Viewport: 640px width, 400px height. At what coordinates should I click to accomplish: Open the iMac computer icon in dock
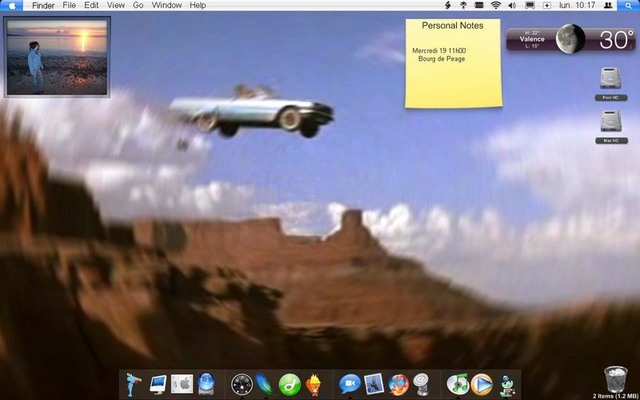coord(158,384)
